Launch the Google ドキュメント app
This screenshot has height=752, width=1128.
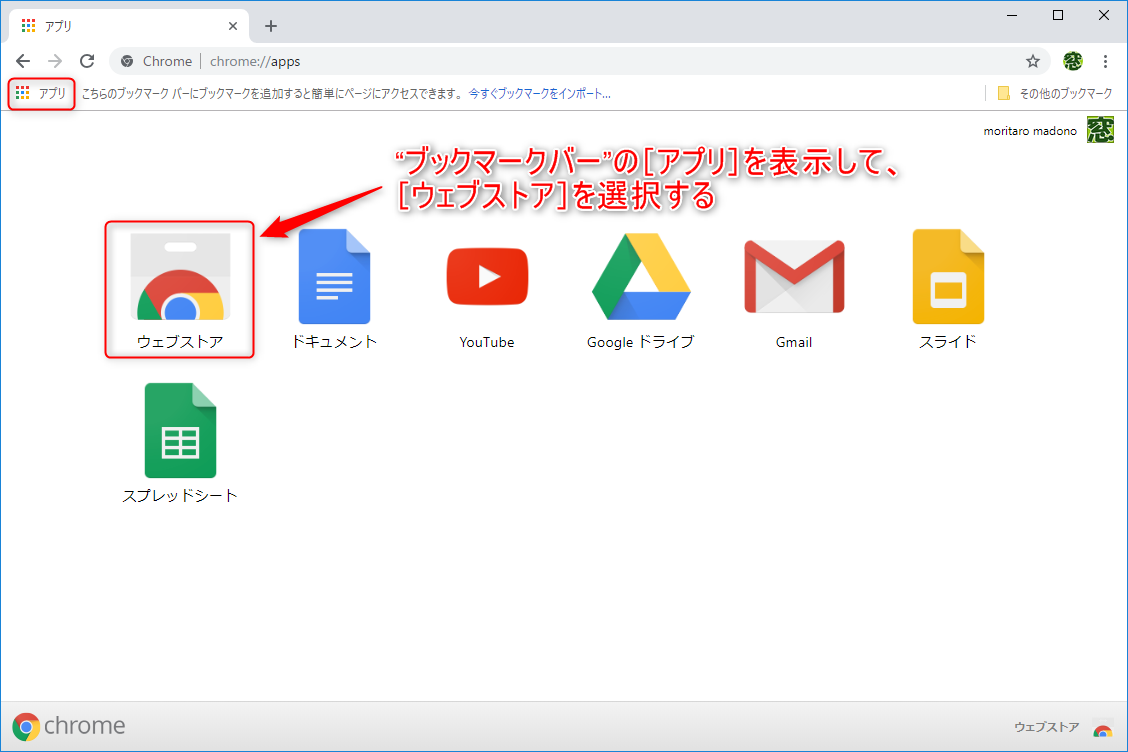(333, 277)
